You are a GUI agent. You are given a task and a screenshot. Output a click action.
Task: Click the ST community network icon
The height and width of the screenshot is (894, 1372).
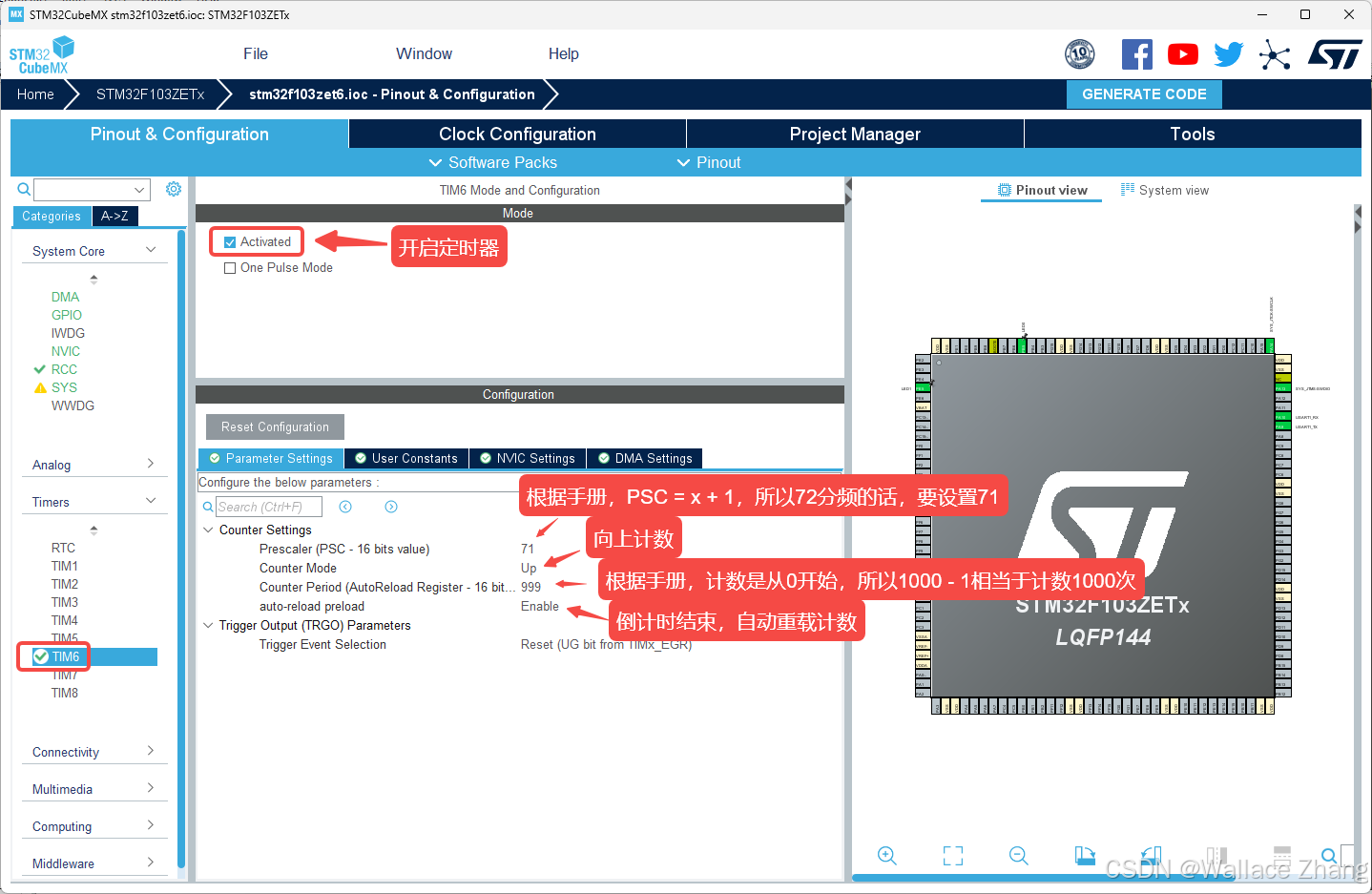(x=1274, y=54)
